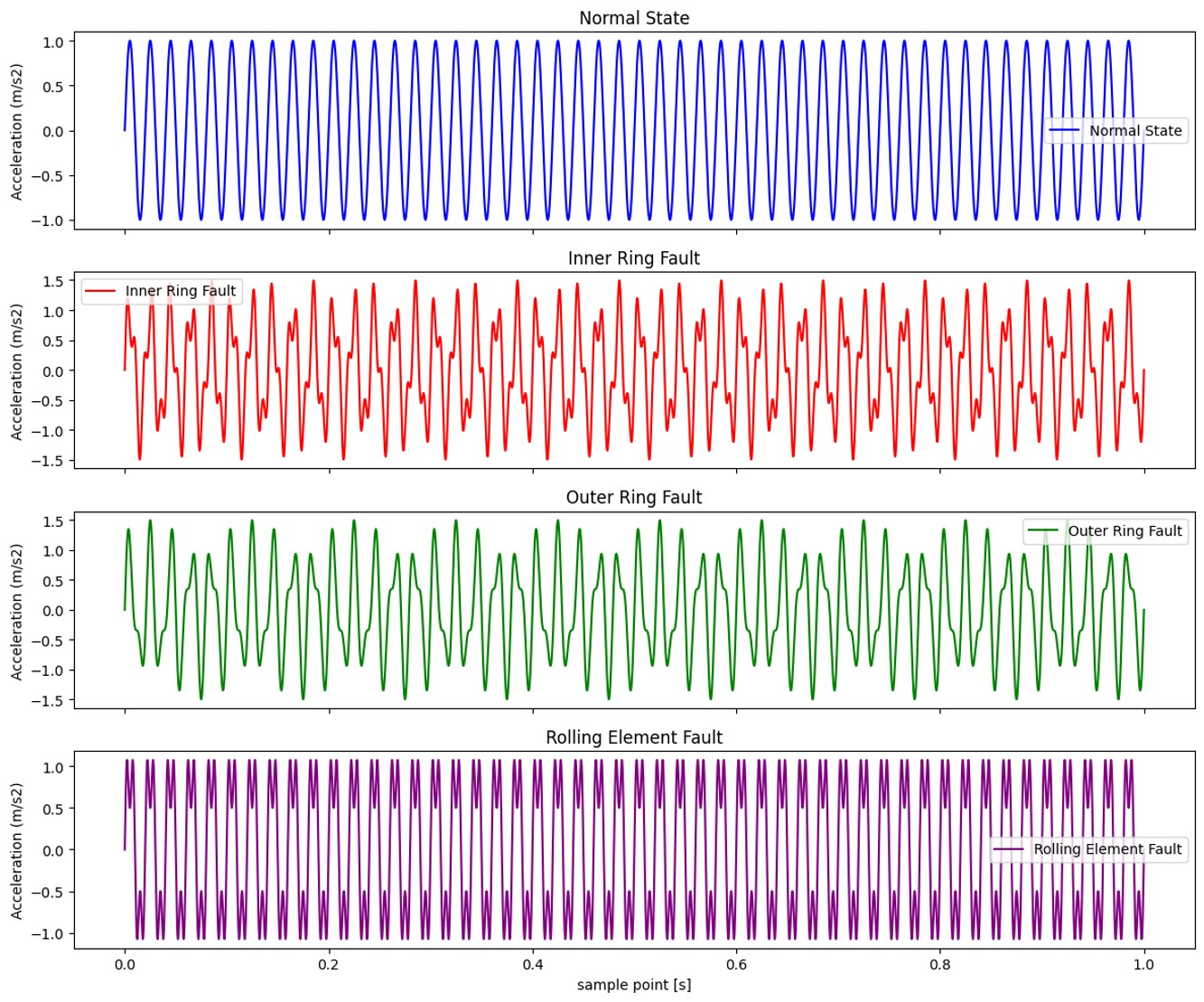Click the Rolling Element plot's Acceleration y-axis label

coord(16,850)
